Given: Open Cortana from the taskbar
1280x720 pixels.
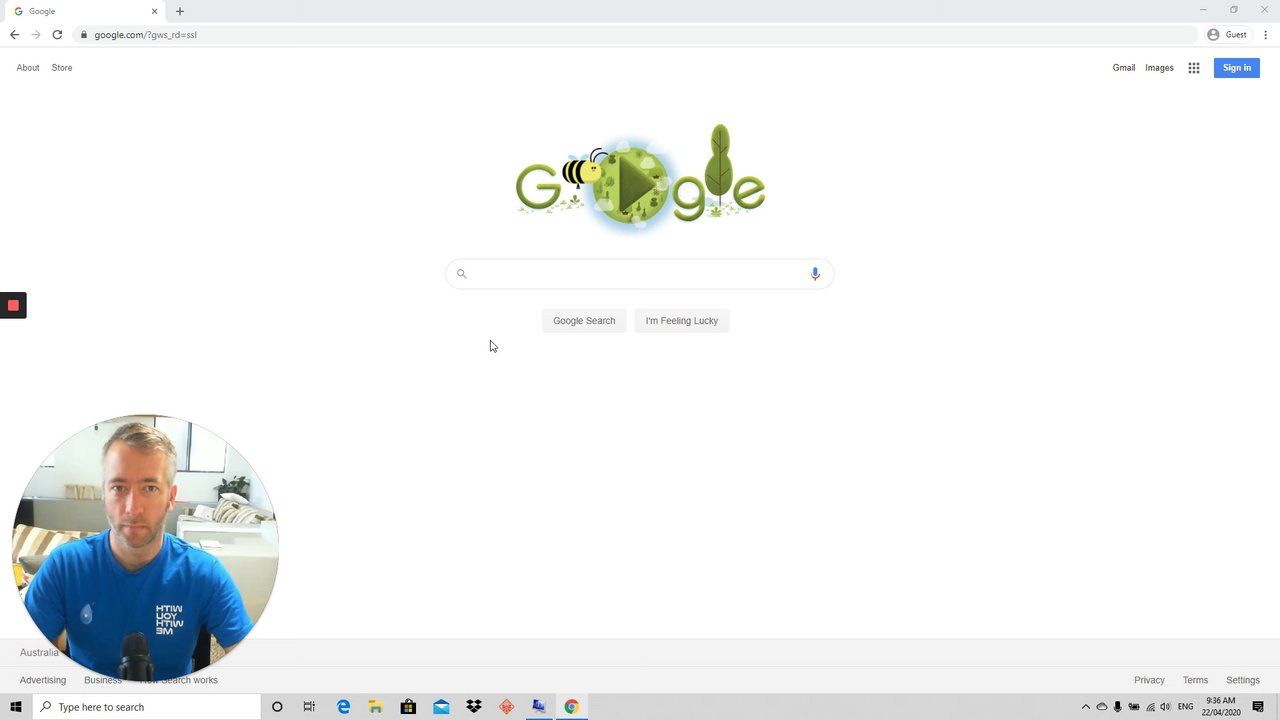Looking at the screenshot, I should pyautogui.click(x=277, y=707).
